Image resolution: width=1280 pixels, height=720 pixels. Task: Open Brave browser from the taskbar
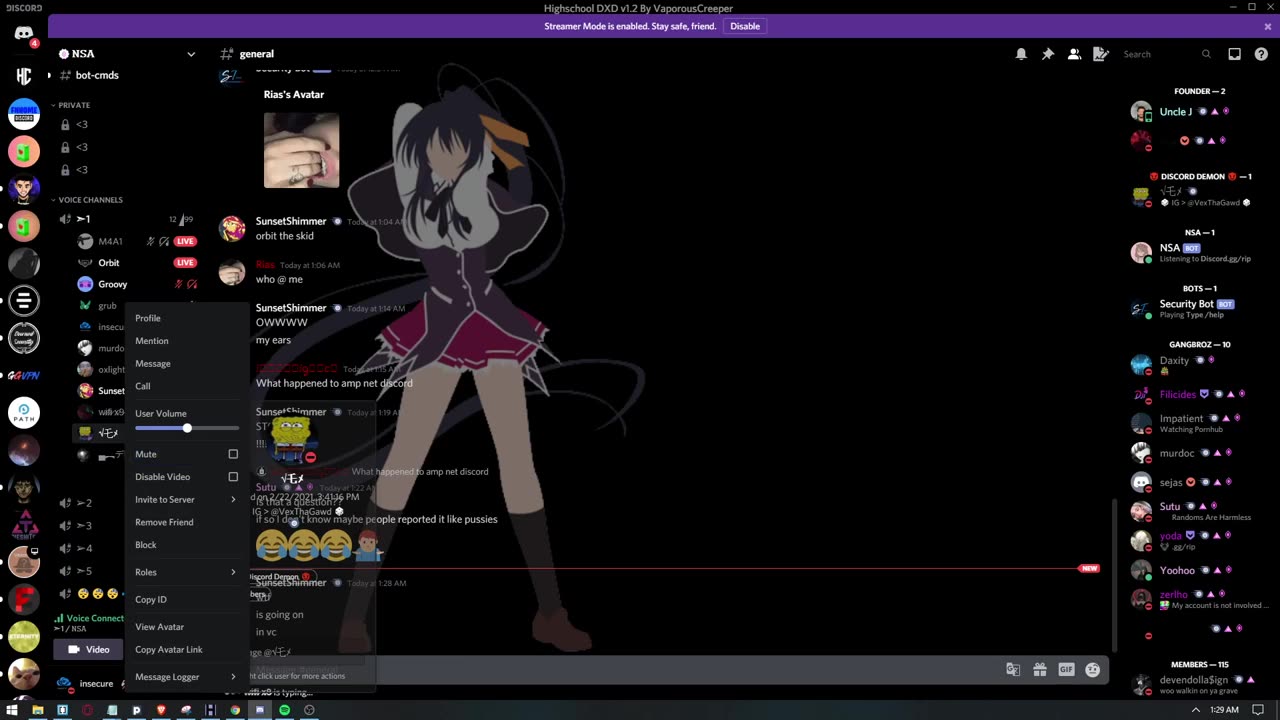[x=161, y=710]
